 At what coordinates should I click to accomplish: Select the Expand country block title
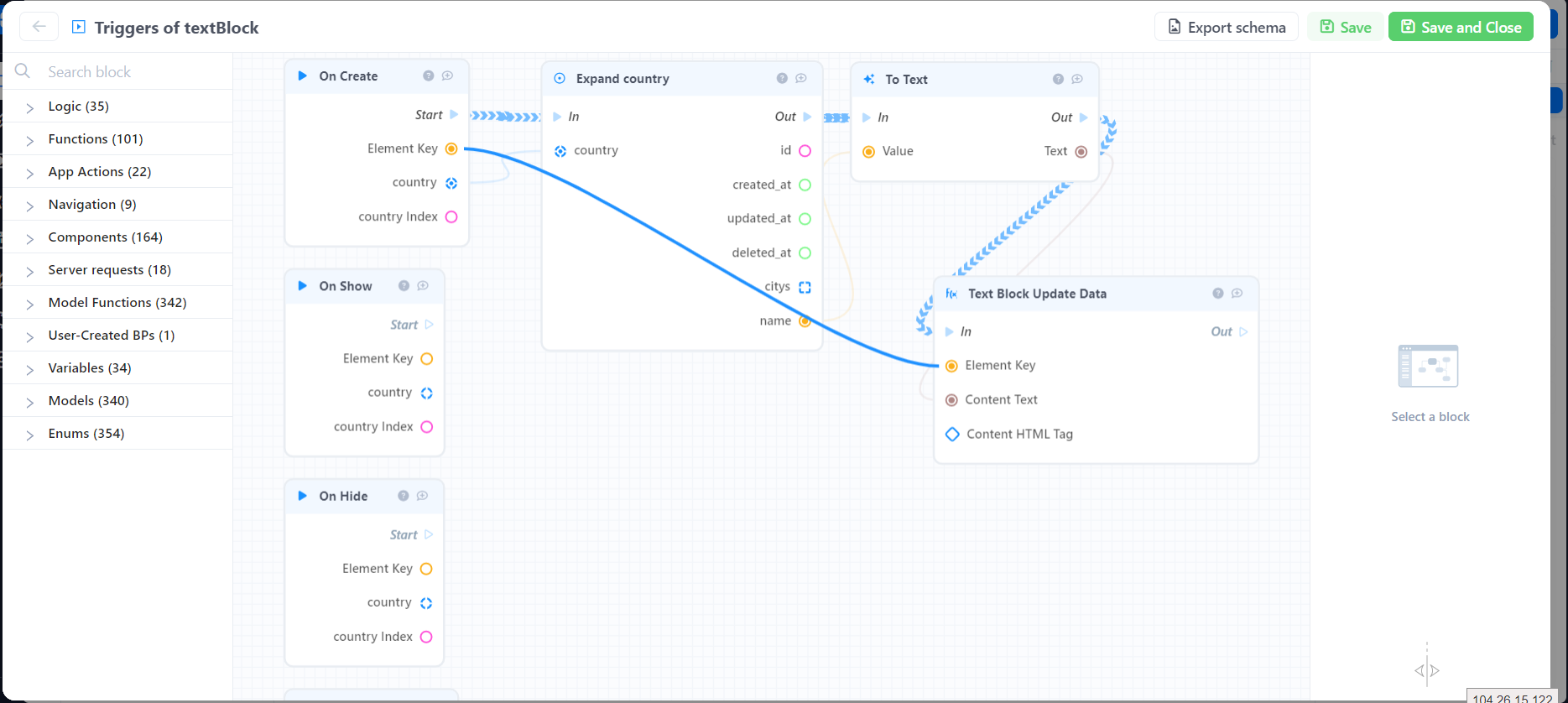click(x=623, y=78)
